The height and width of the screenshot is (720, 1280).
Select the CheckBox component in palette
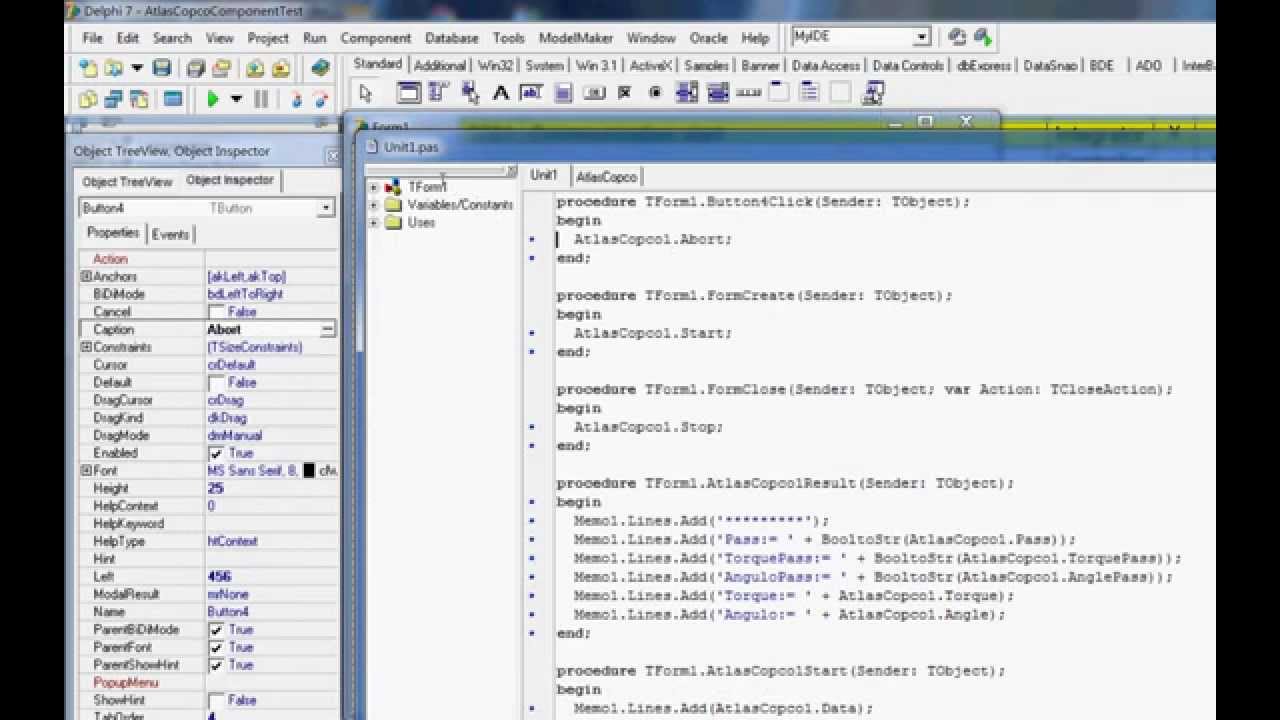pyautogui.click(x=625, y=93)
